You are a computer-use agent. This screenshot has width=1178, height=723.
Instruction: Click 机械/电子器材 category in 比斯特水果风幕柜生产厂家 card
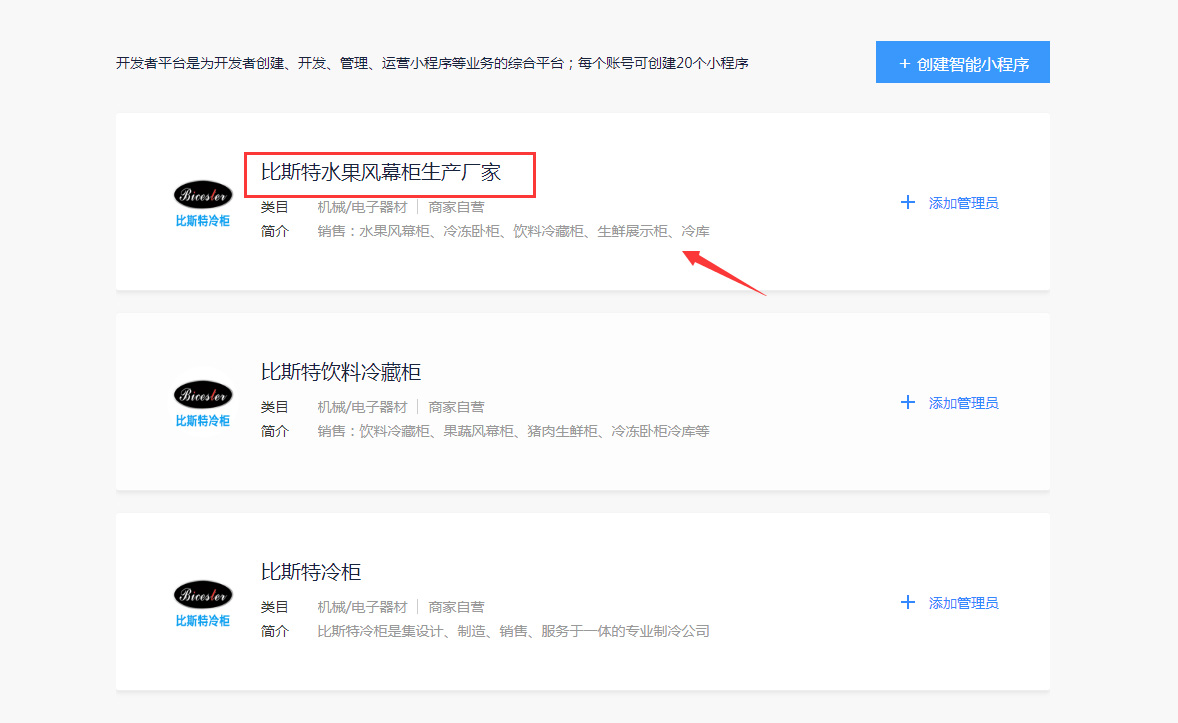click(x=362, y=207)
